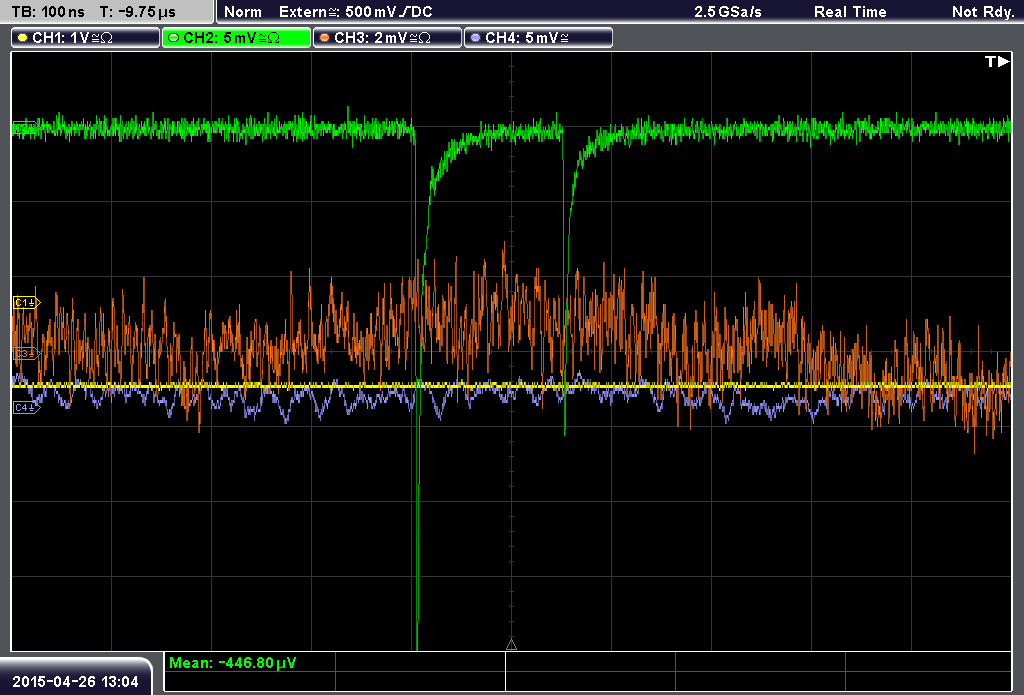Viewport: 1024px width, 695px height.
Task: Click the 2.5 GSa/s sample rate readout
Action: 728,12
